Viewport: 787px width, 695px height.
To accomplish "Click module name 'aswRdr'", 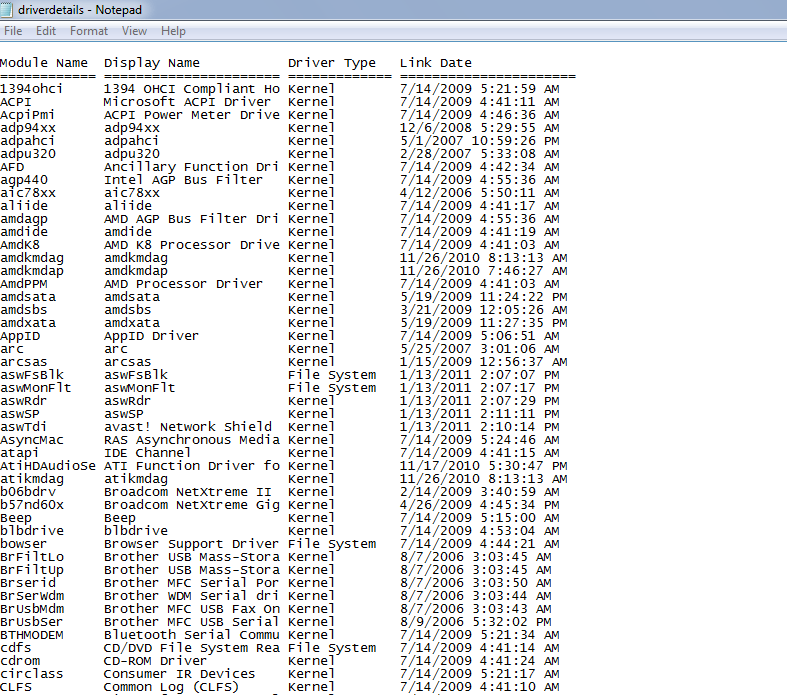I will [24, 401].
